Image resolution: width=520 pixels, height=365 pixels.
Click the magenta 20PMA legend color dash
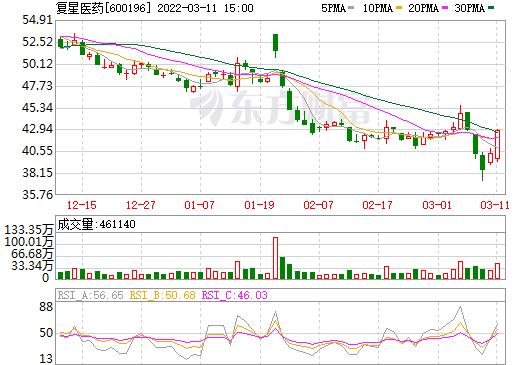click(445, 7)
